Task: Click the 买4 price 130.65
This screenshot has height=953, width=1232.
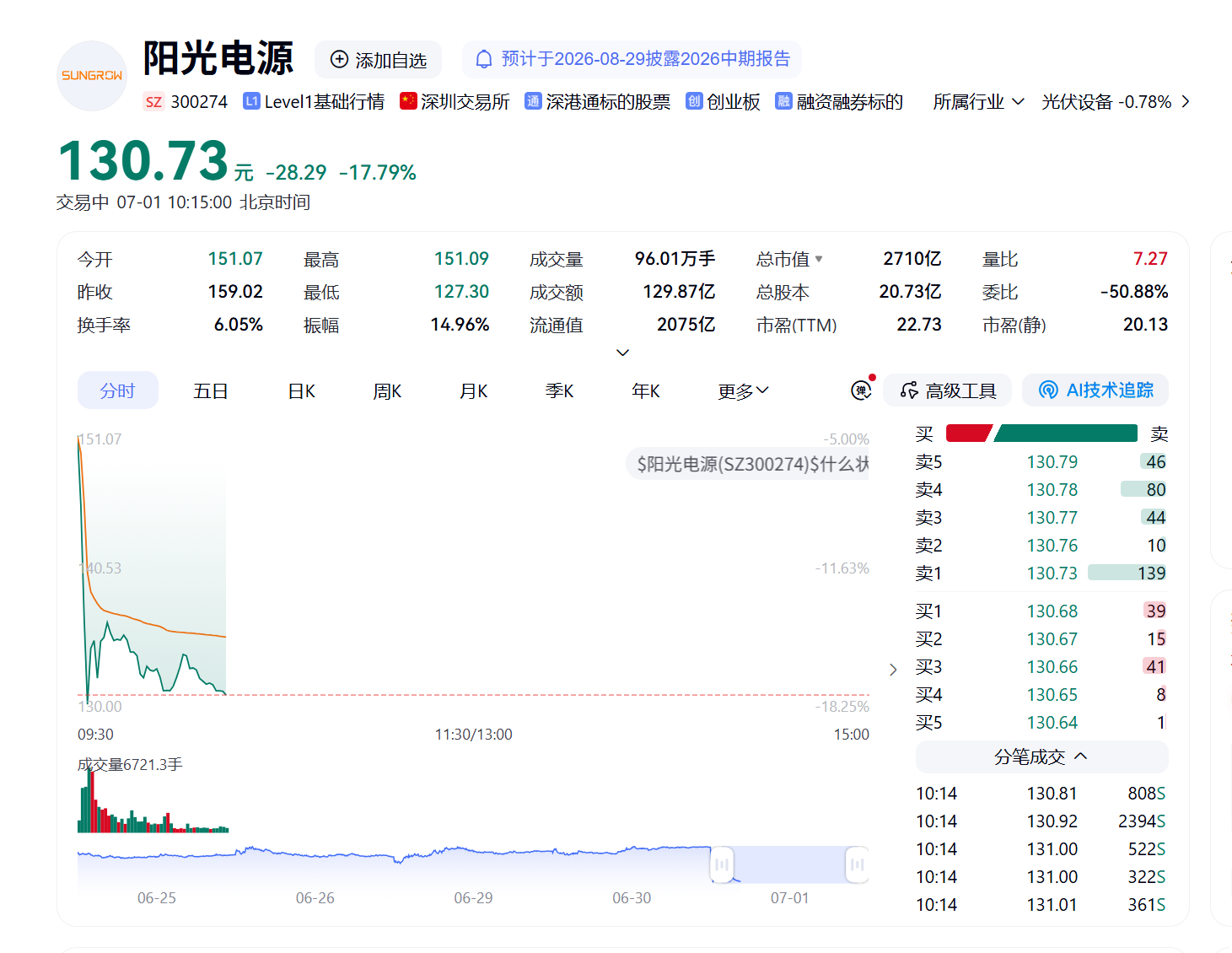Action: [x=1052, y=695]
